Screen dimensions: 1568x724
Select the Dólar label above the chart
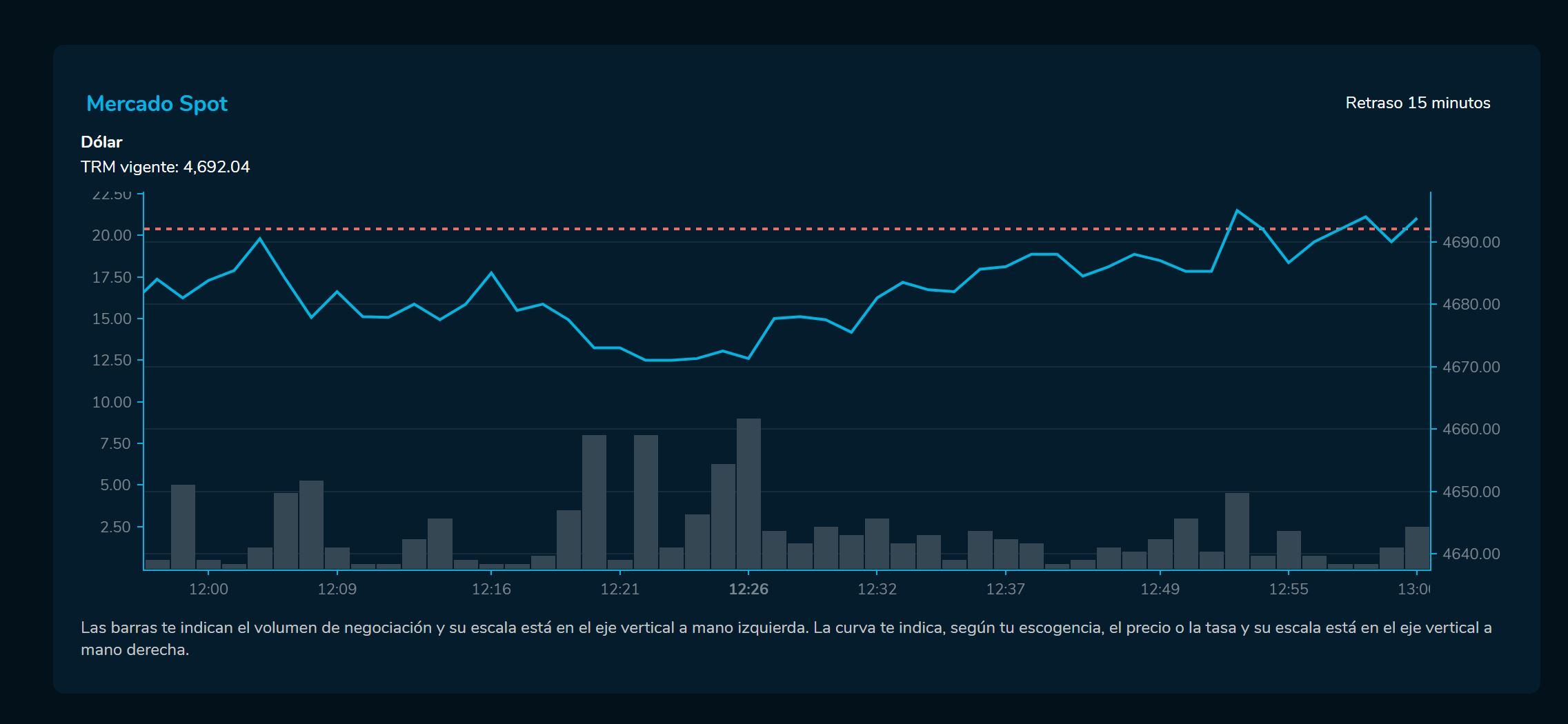click(101, 142)
